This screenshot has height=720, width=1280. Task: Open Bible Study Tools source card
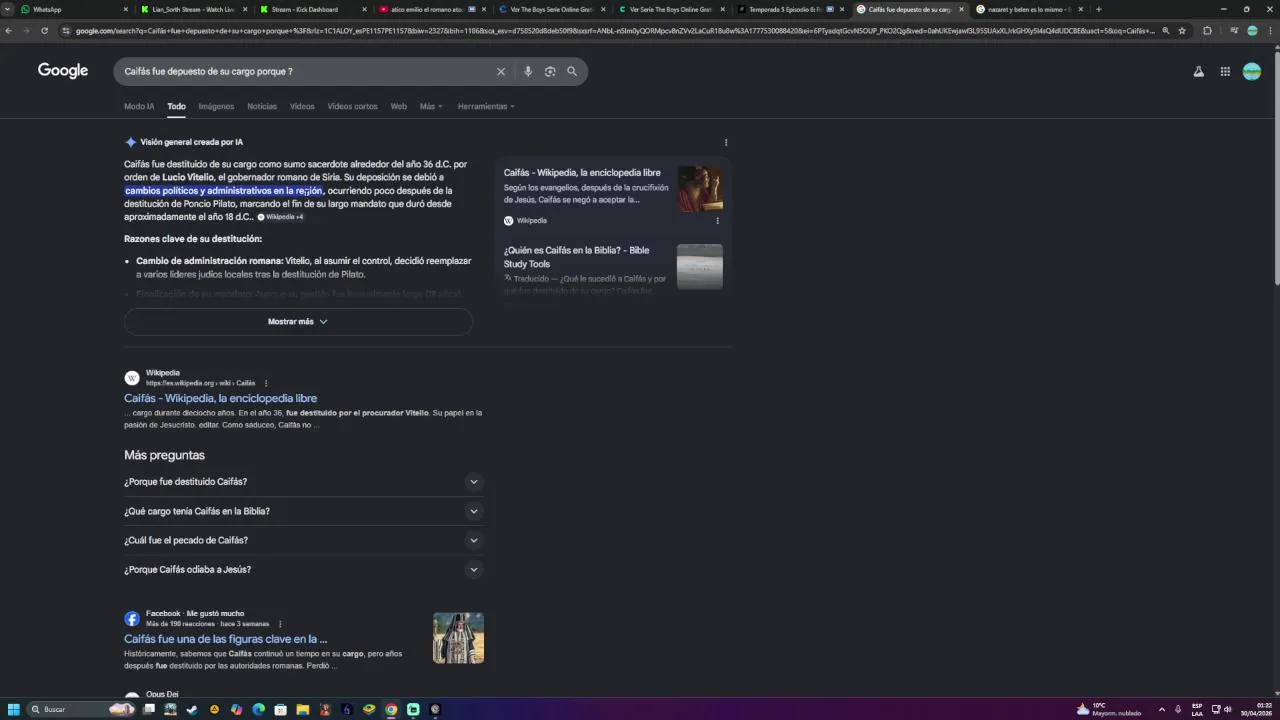(613, 268)
